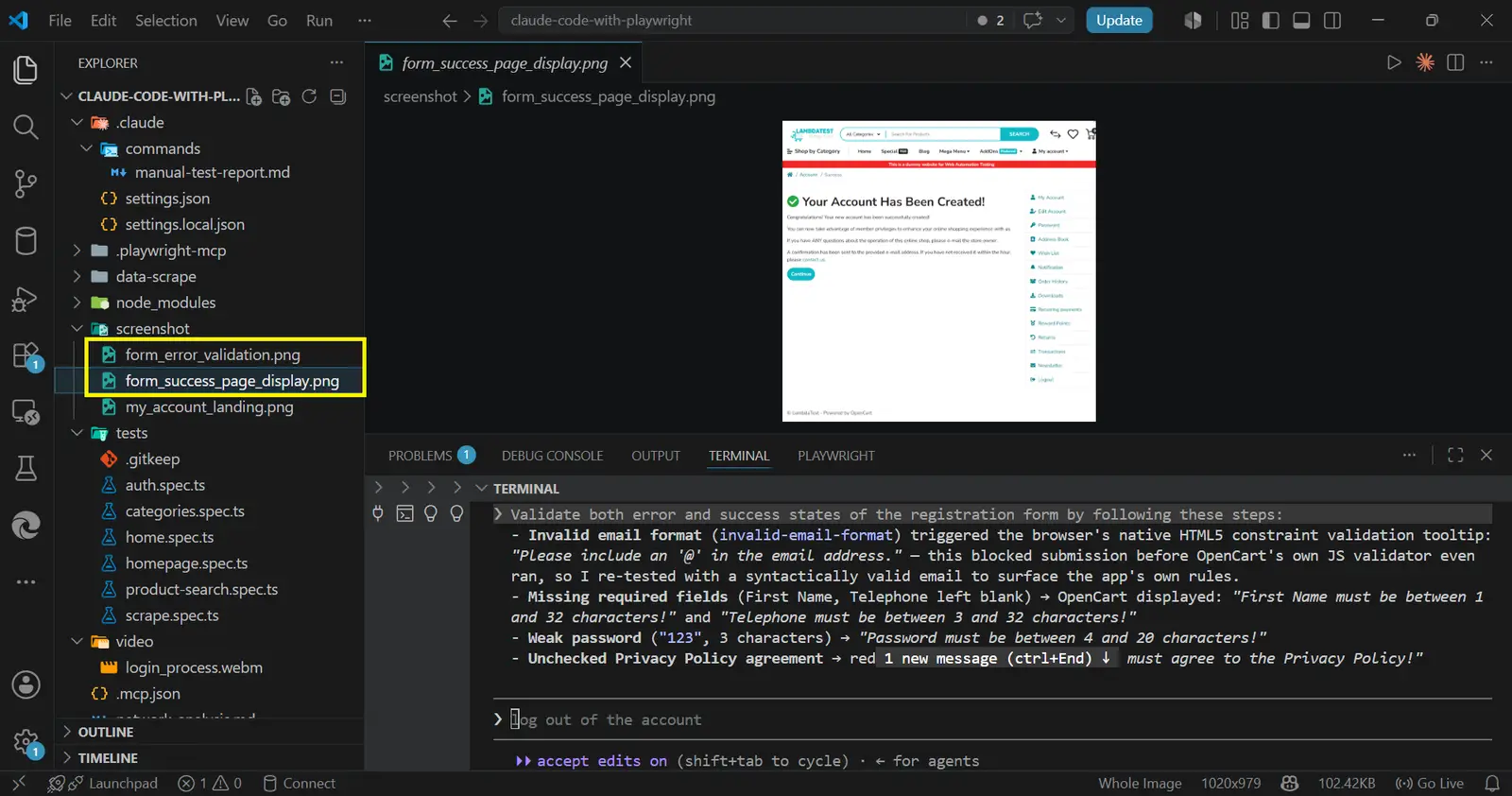Screen dimensions: 1512x796
Task: Click Launchpad in the status bar
Action: (112, 784)
